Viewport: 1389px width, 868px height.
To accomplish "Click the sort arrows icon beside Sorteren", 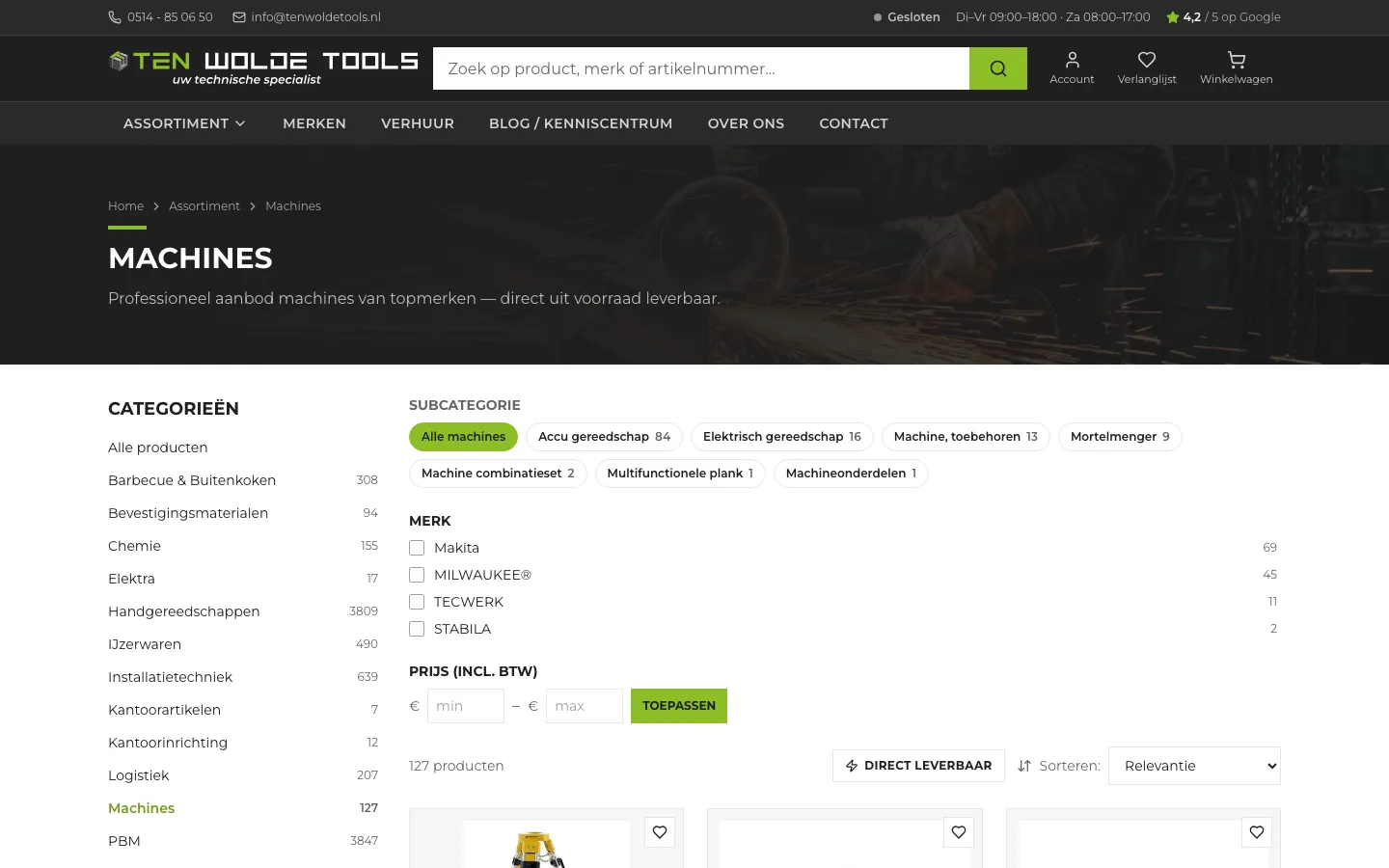I will [1024, 766].
